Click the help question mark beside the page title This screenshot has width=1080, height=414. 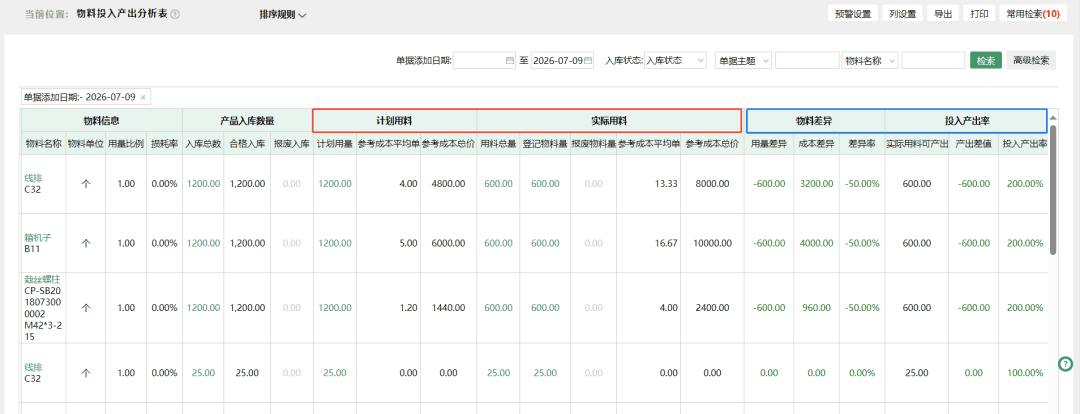pyautogui.click(x=175, y=14)
